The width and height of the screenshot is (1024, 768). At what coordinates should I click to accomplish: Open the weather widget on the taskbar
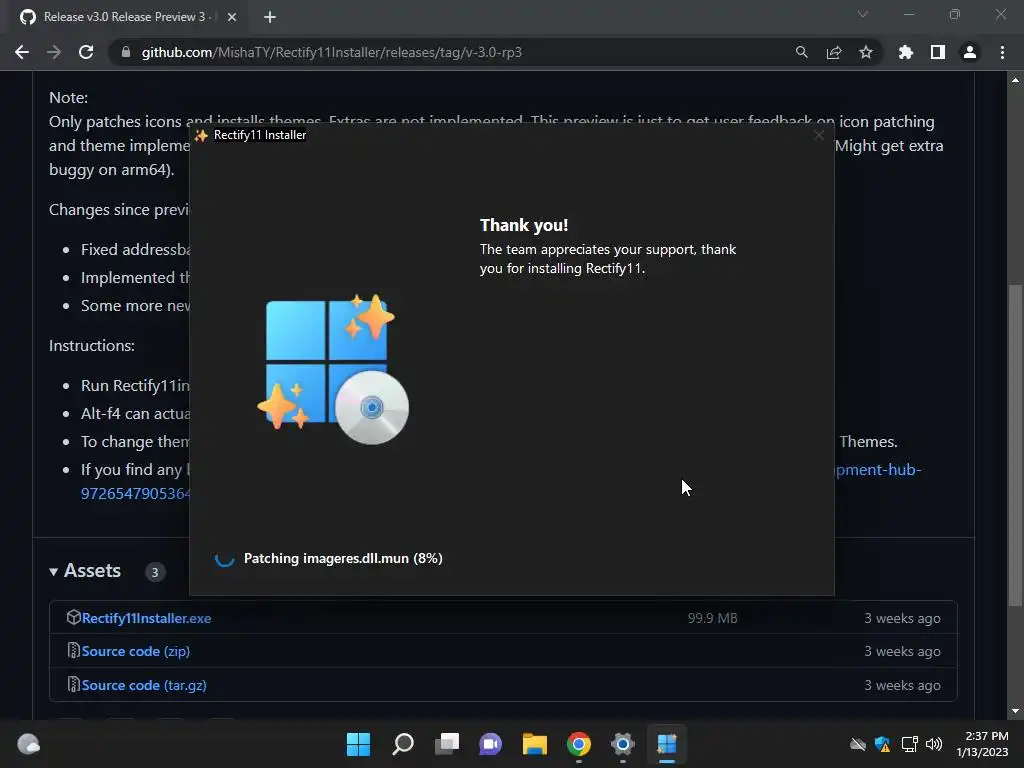(28, 744)
